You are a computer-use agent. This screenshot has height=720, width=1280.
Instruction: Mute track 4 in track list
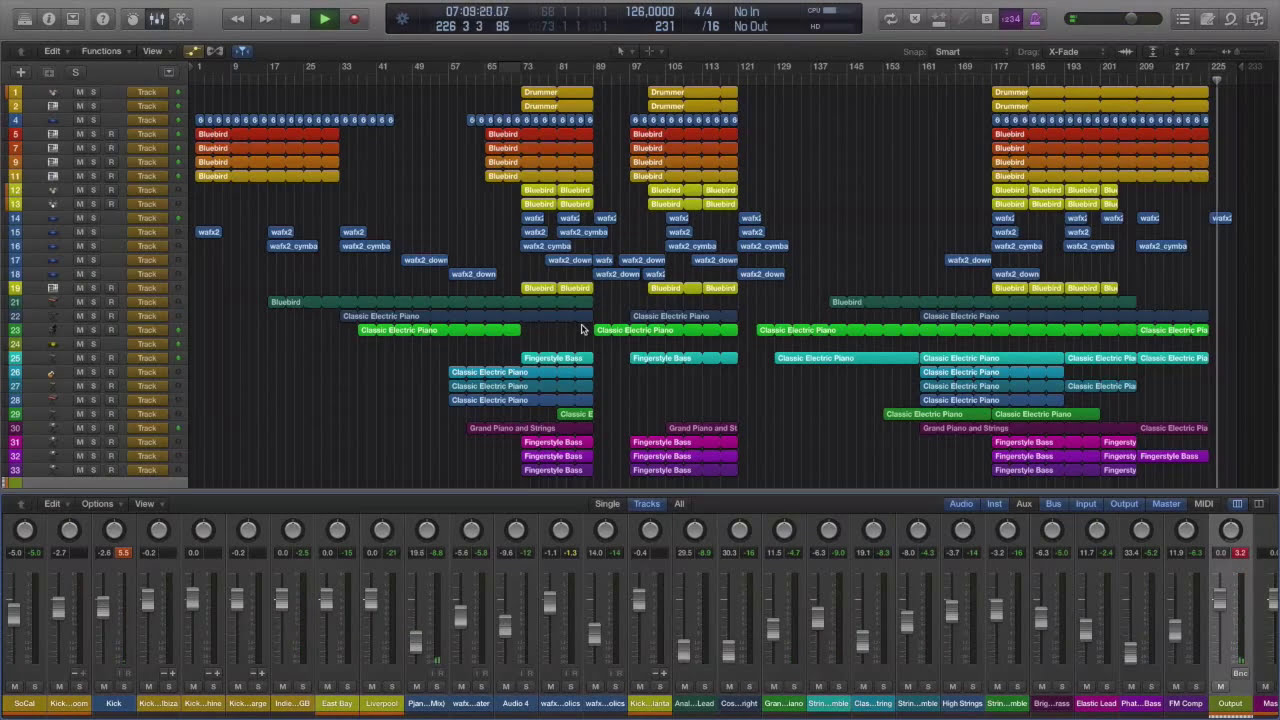pyautogui.click(x=80, y=120)
